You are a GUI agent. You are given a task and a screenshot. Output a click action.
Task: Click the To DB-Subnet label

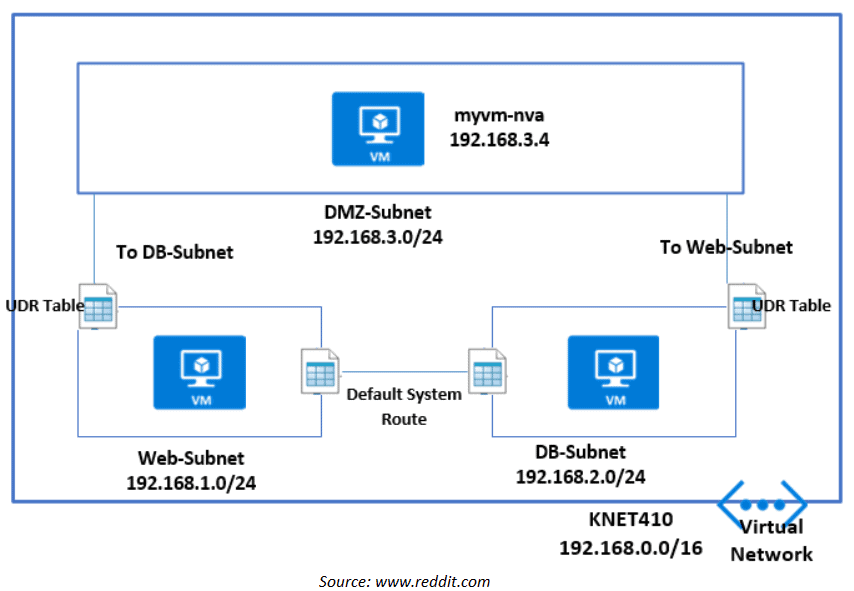pyautogui.click(x=174, y=252)
